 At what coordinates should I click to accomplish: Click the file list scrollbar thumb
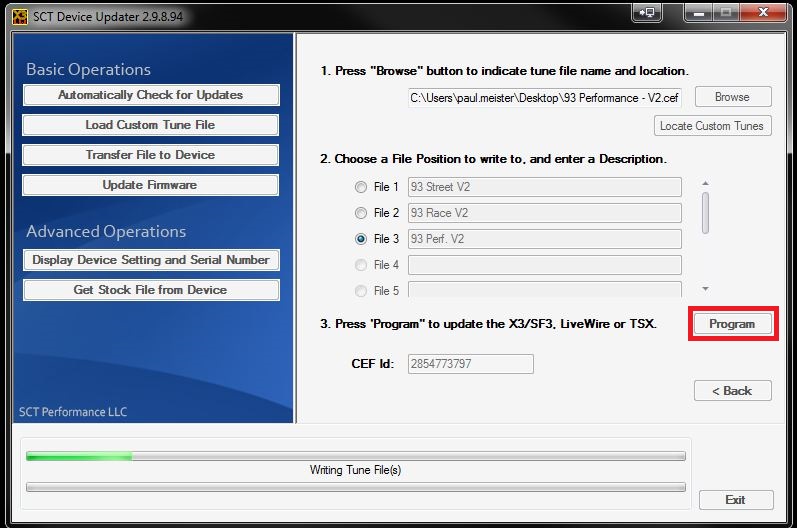pyautogui.click(x=705, y=213)
